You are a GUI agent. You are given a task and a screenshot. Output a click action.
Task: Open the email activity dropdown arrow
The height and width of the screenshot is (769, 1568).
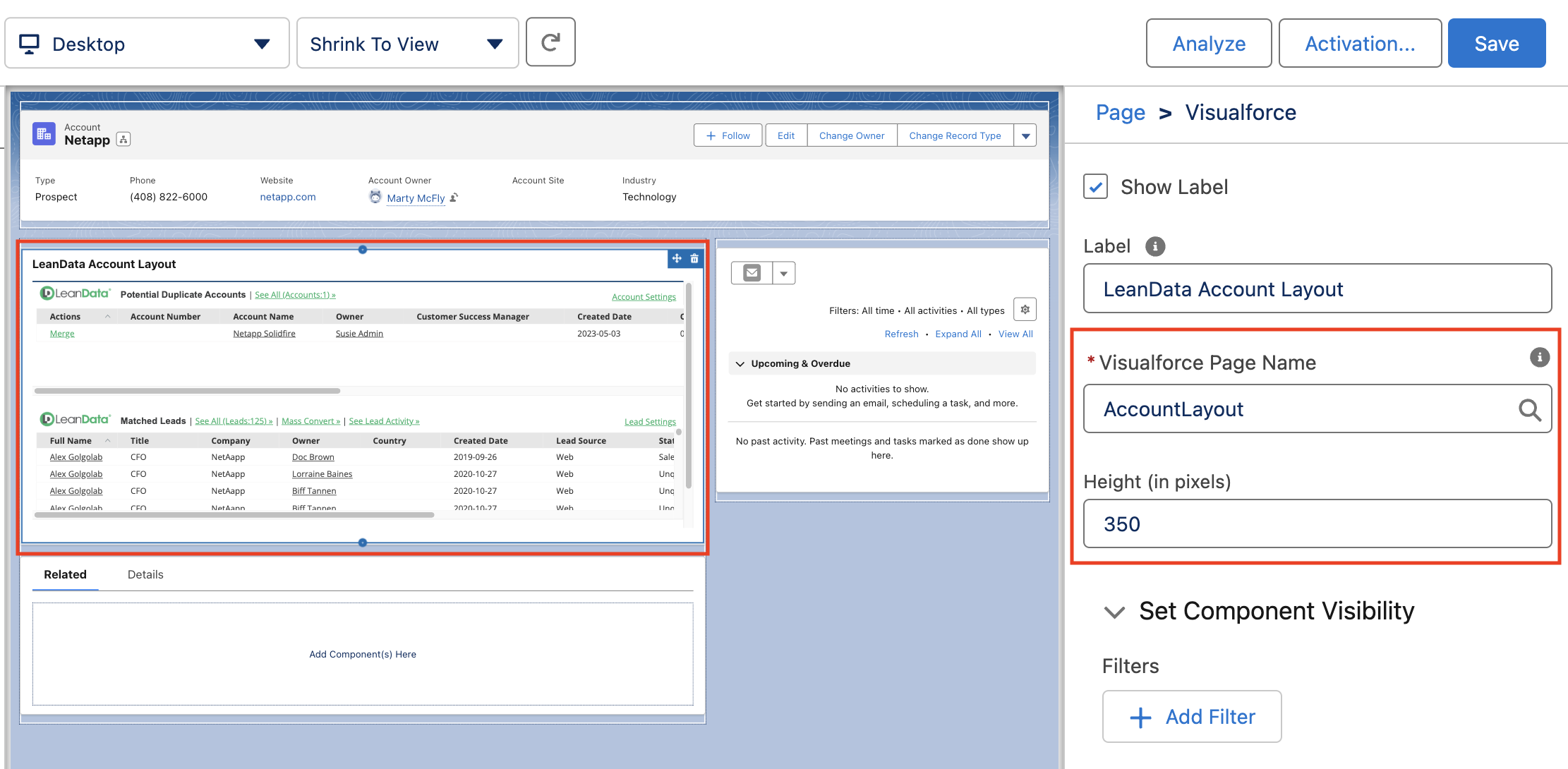pos(784,273)
